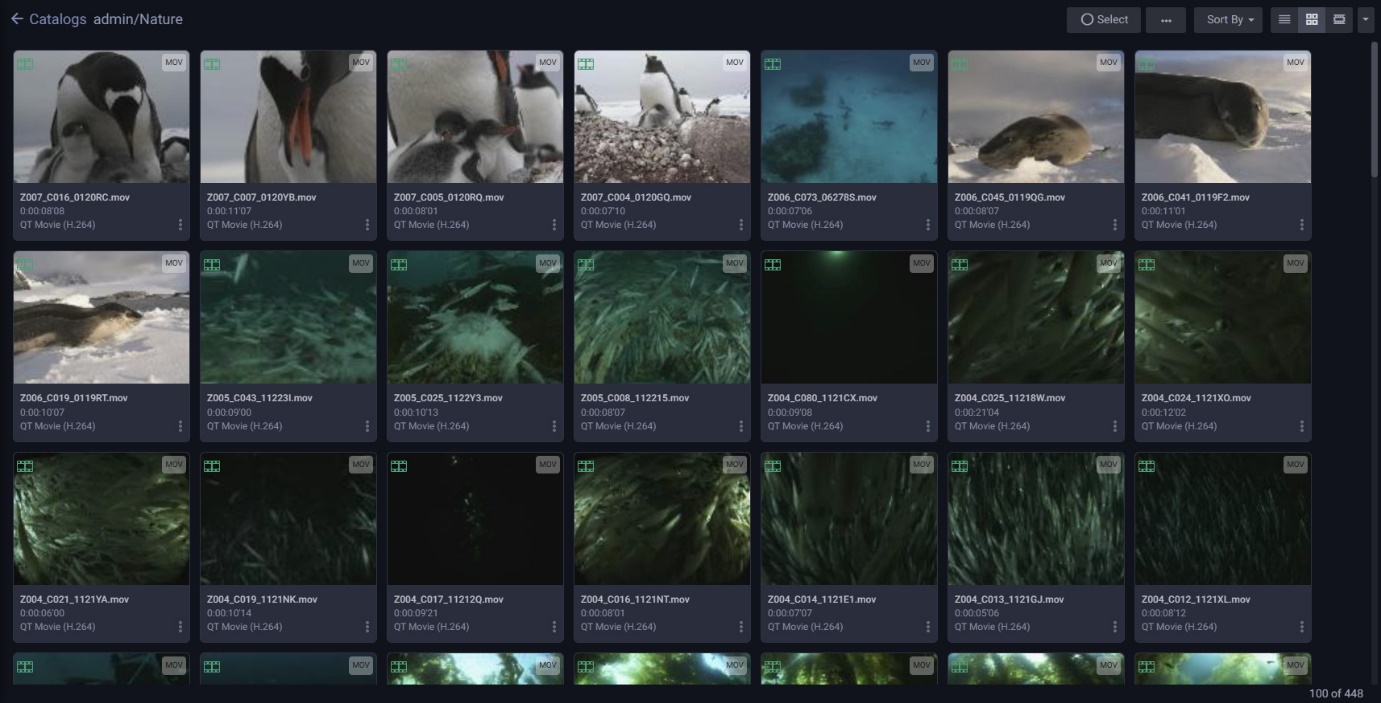
Task: Open the Z005_C025_1122Y3 fish thumbnail
Action: 475,318
